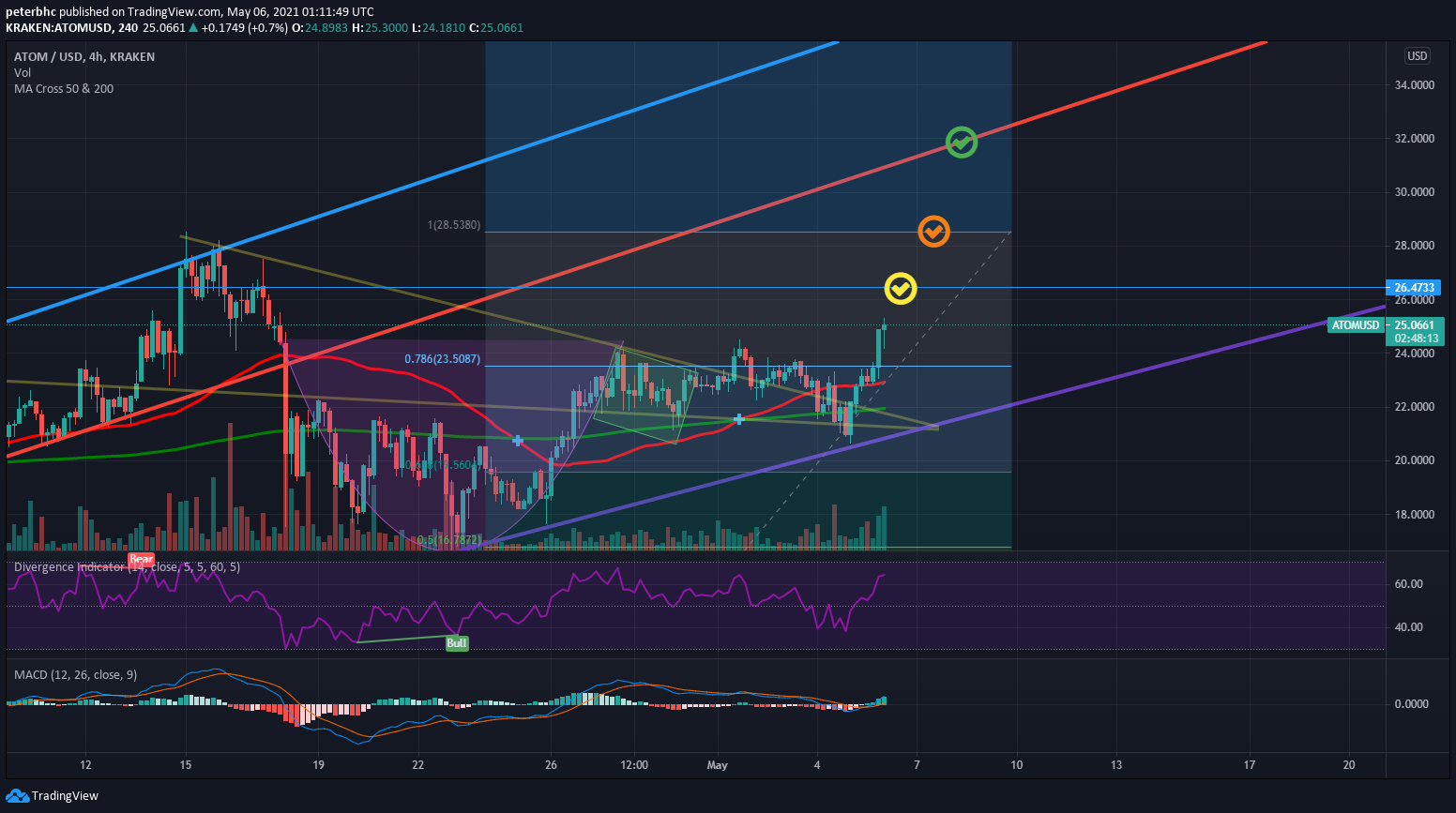This screenshot has width=1456, height=813.
Task: Click the orange checkmark target circle
Action: click(x=933, y=231)
